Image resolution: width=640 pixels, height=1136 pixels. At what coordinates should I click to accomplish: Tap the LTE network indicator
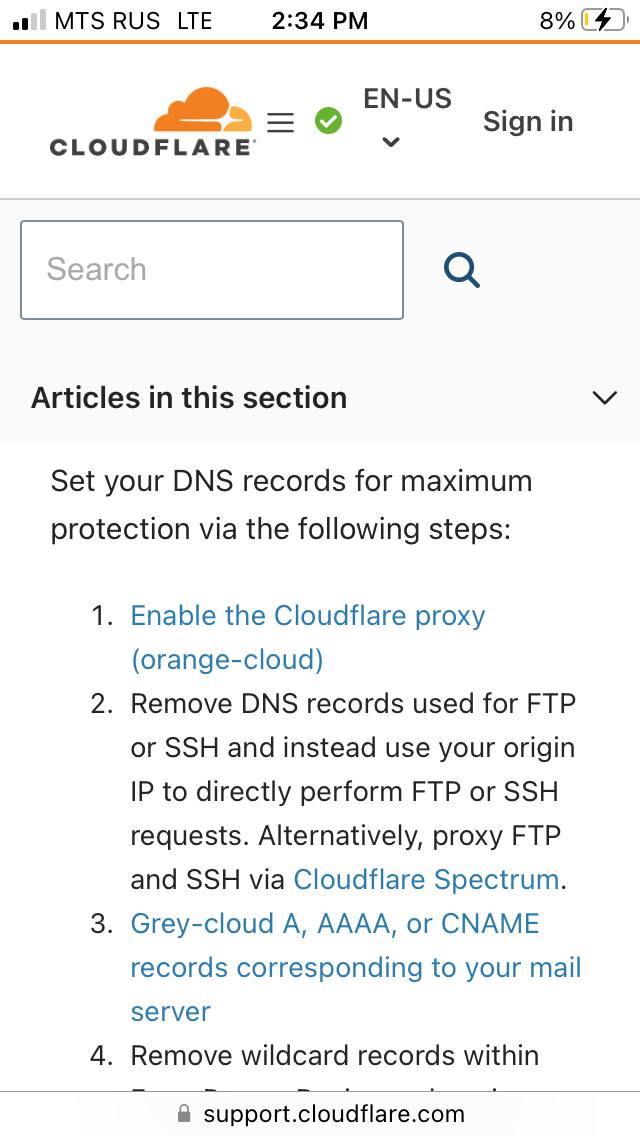194,20
